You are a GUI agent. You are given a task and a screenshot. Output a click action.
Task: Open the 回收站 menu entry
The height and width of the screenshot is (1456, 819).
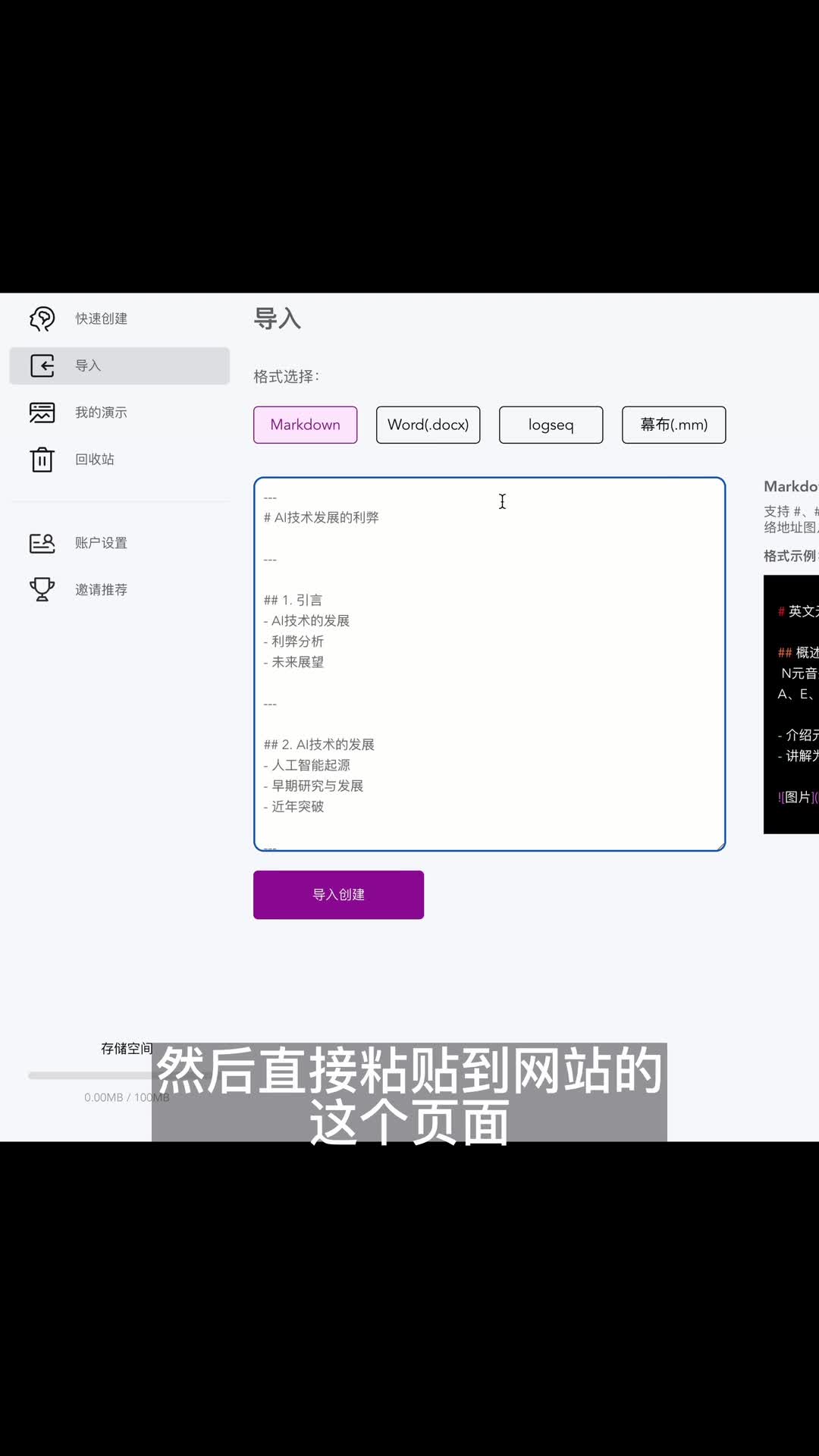(95, 460)
